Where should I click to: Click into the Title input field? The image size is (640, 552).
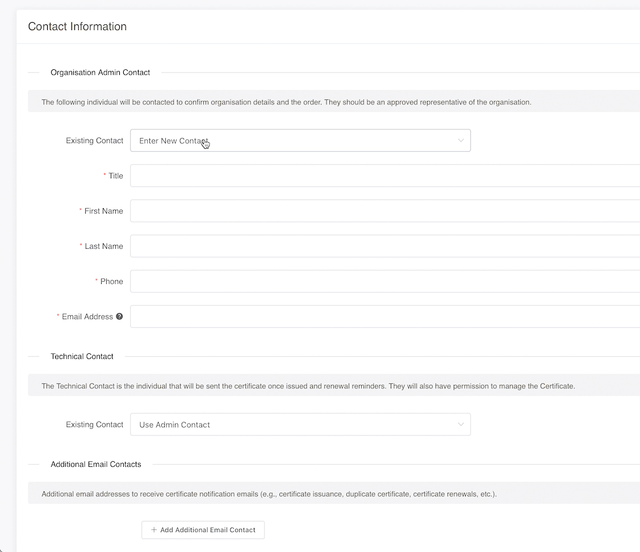(385, 176)
